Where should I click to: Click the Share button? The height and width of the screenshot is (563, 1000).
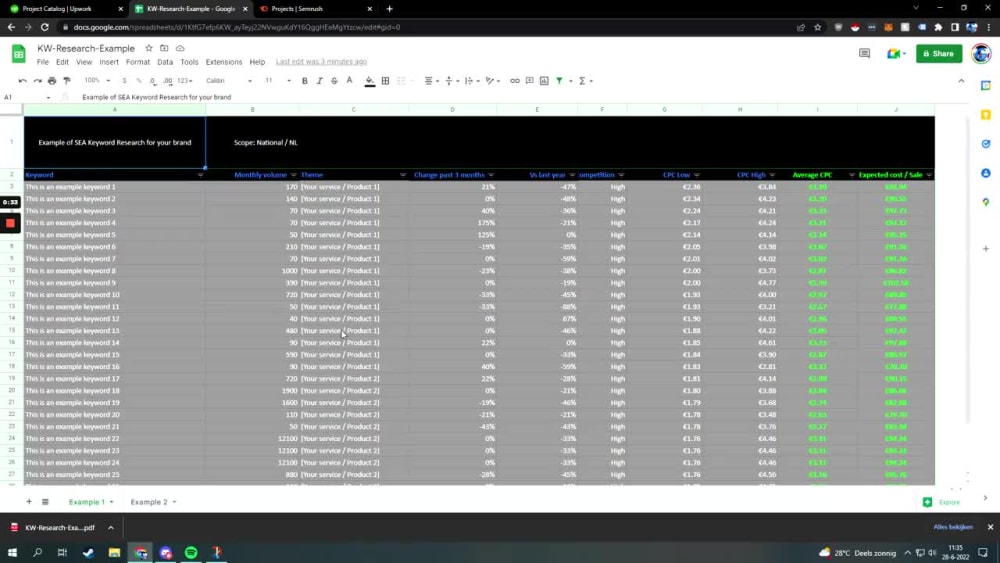[939, 54]
